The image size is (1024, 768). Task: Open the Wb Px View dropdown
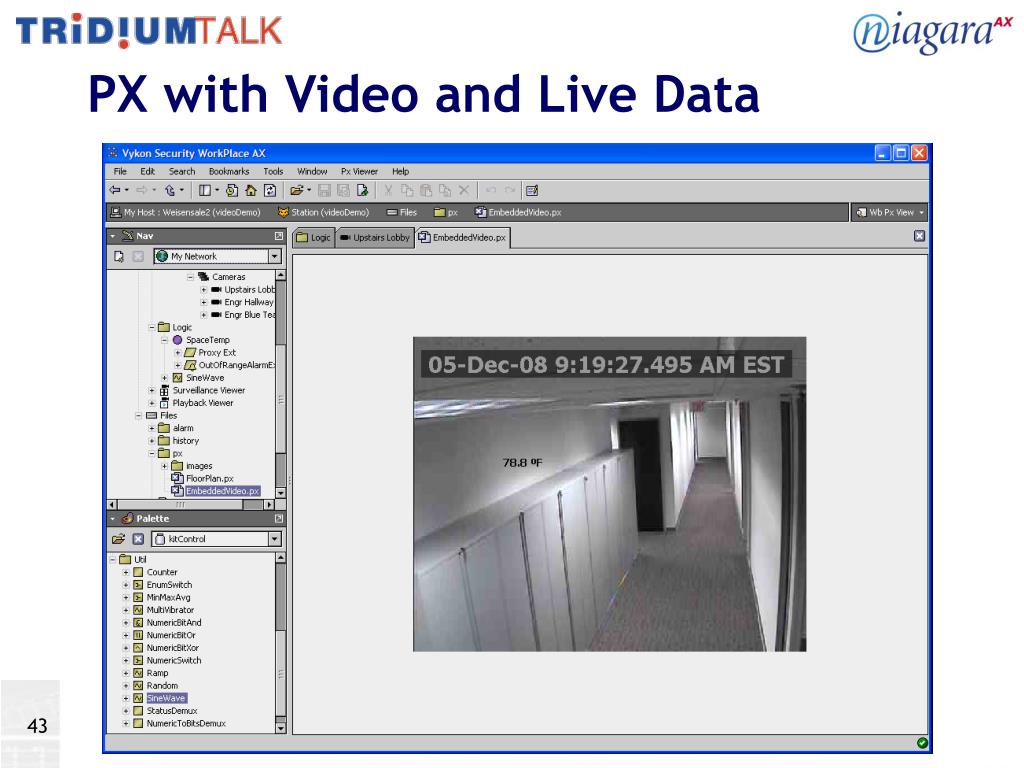[891, 212]
